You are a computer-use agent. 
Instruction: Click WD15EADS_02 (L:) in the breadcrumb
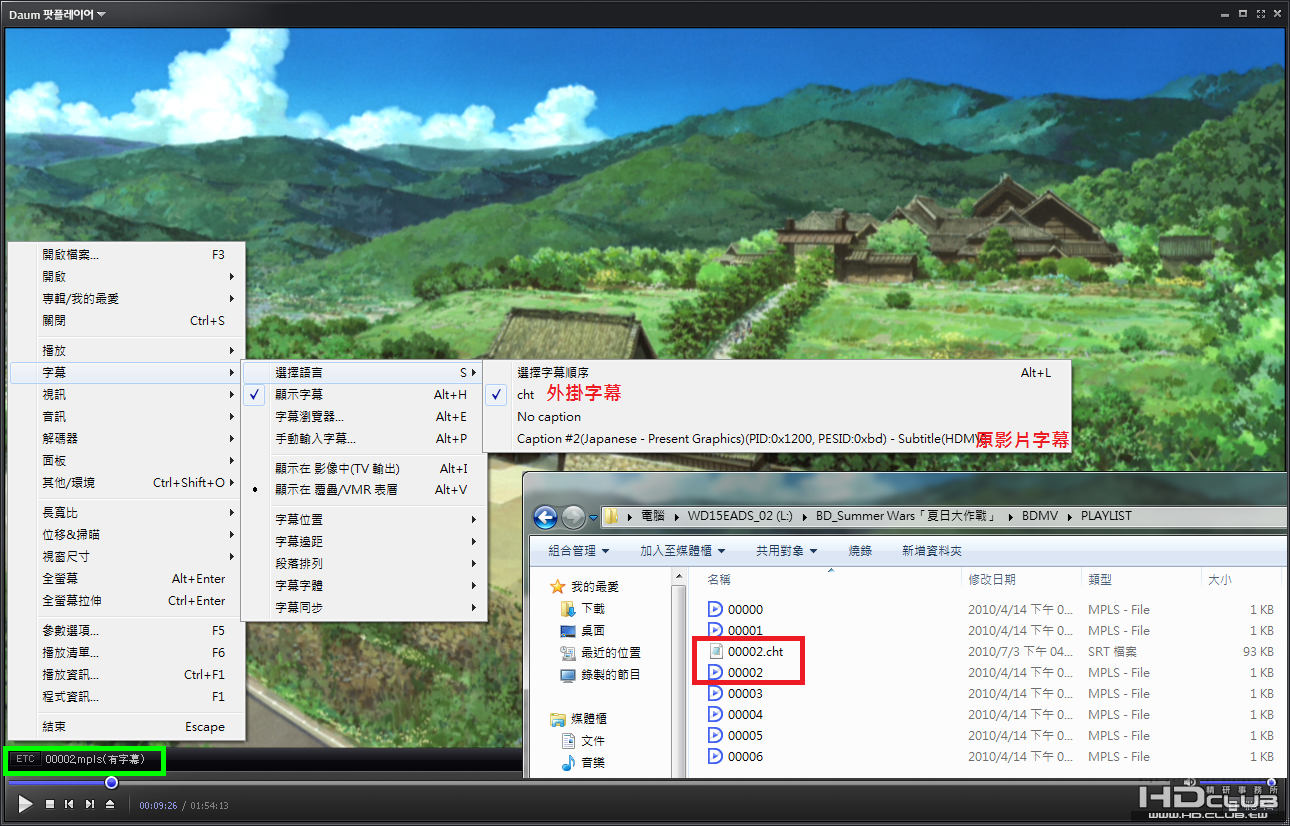[x=739, y=516]
